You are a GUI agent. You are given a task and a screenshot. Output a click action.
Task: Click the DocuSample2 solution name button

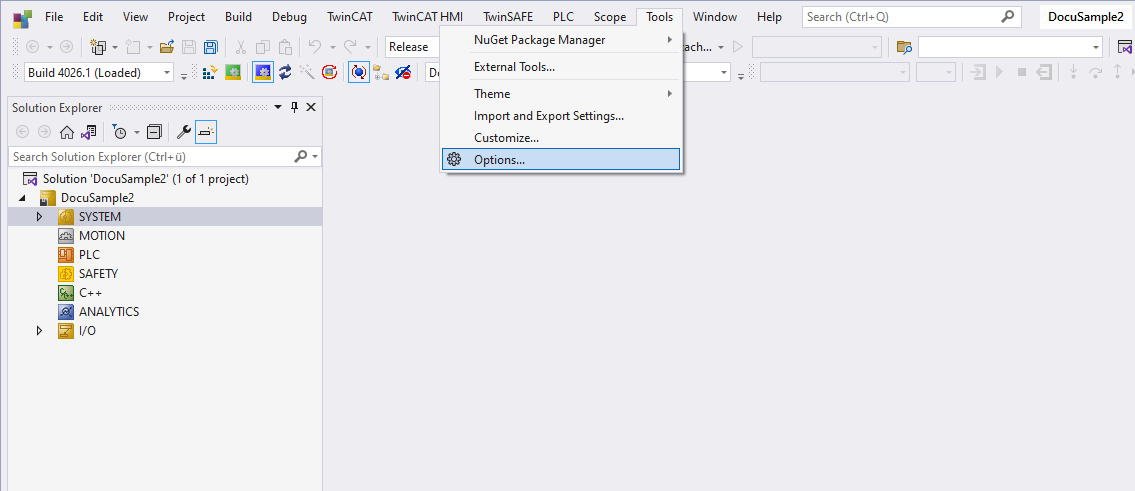tap(1086, 17)
